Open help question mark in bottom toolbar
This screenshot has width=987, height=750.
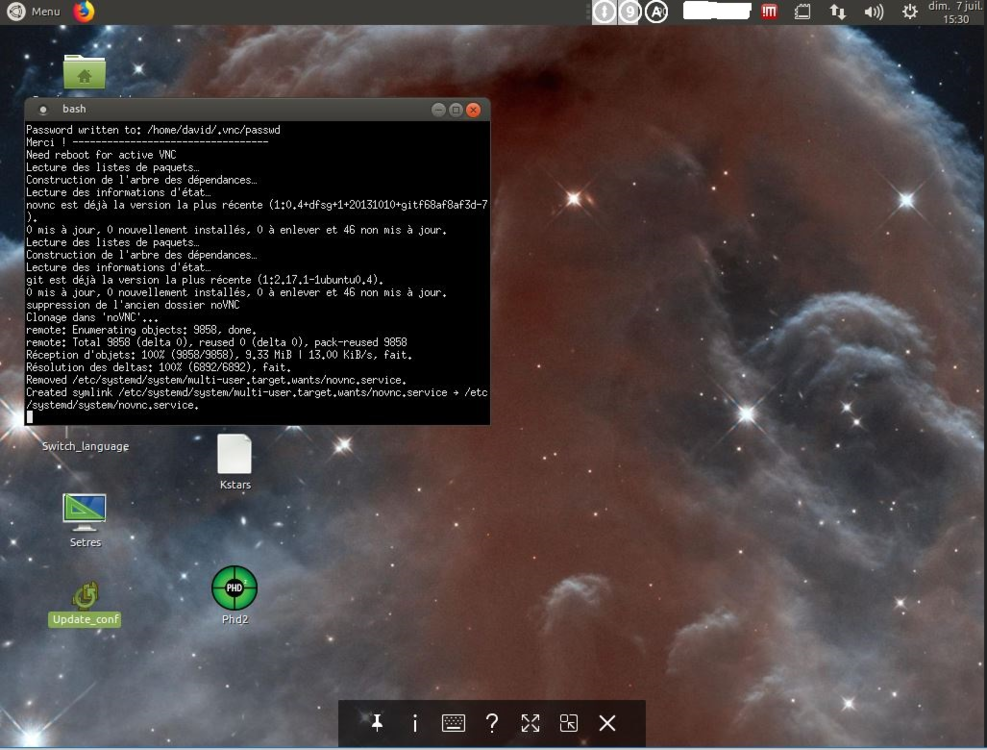(492, 723)
